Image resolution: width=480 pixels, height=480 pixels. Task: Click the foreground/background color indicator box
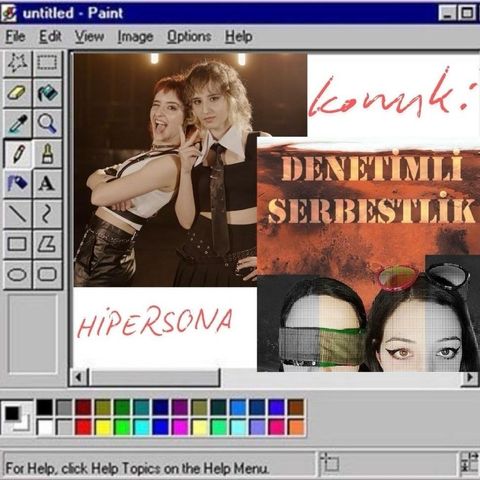click(x=17, y=418)
